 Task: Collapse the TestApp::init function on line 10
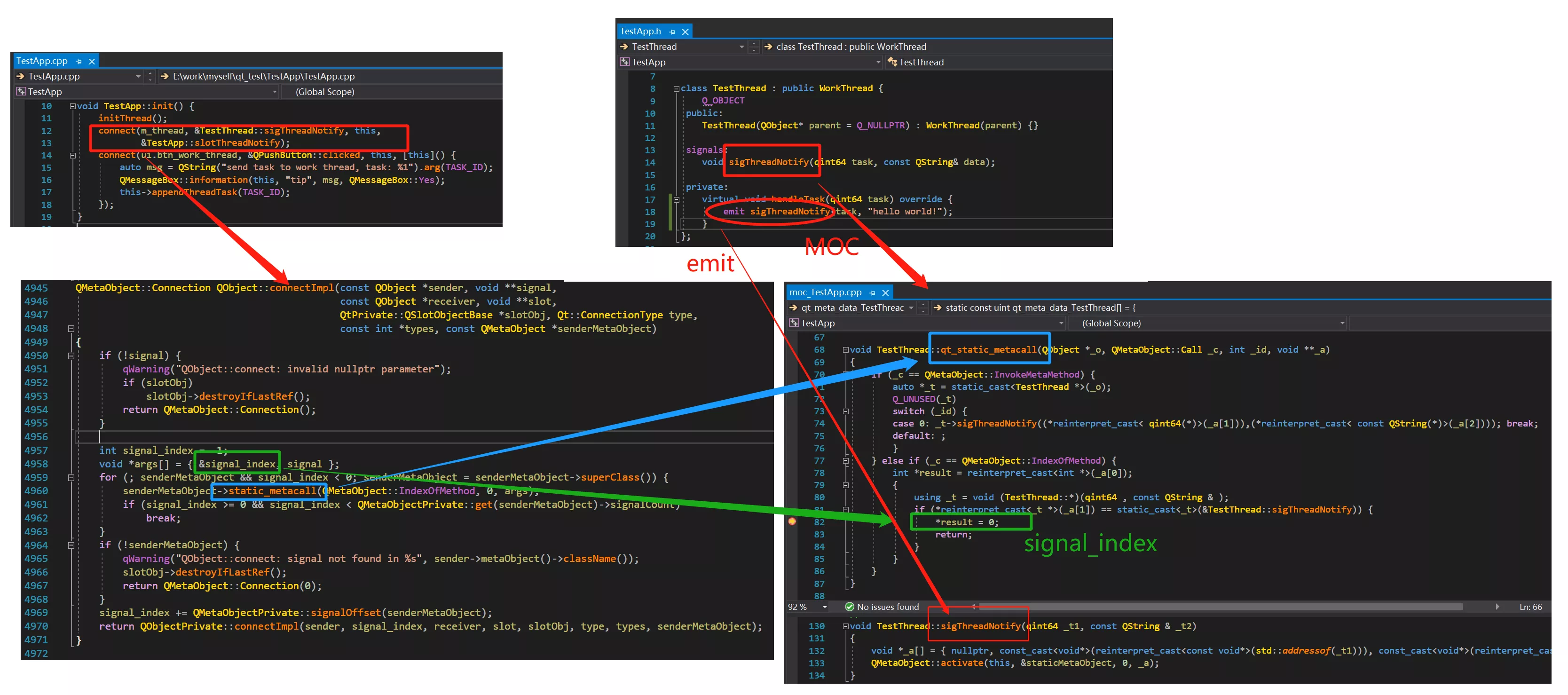click(73, 106)
